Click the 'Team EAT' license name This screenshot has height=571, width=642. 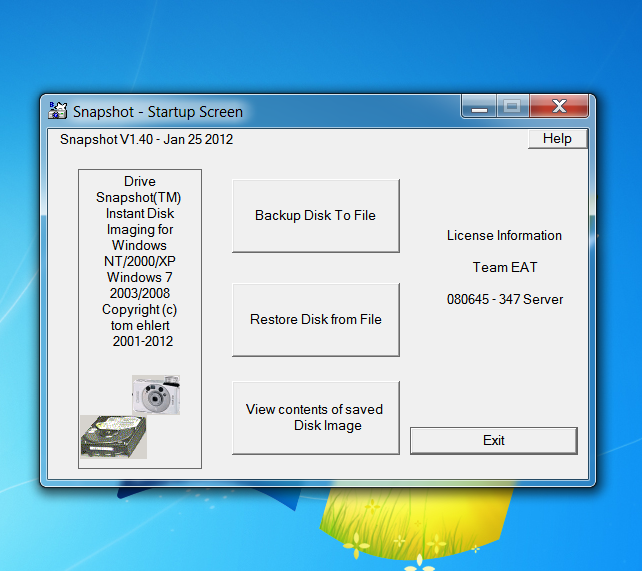tap(505, 267)
